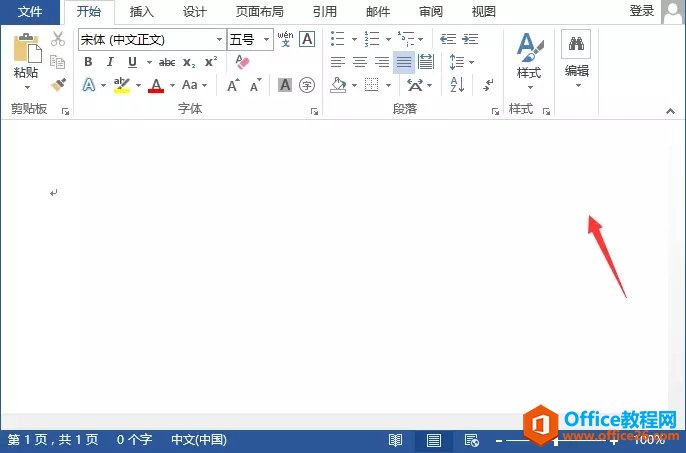Open bullet list dropdown arrow

click(x=354, y=39)
